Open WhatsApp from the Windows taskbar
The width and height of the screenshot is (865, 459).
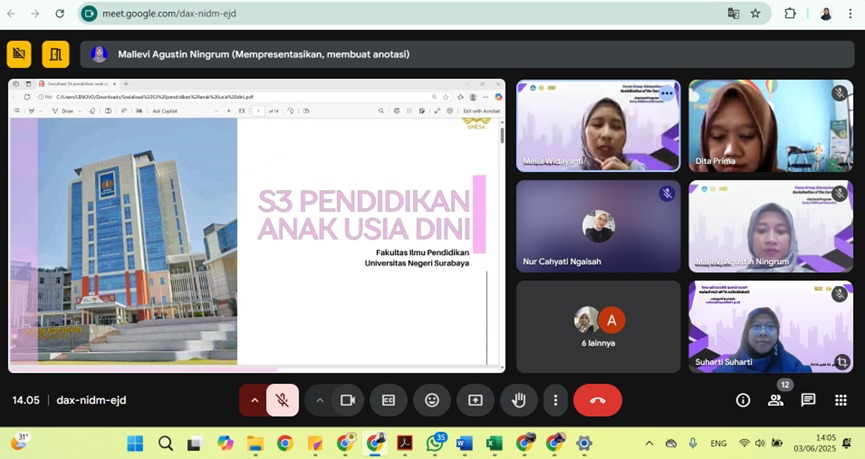pos(435,443)
